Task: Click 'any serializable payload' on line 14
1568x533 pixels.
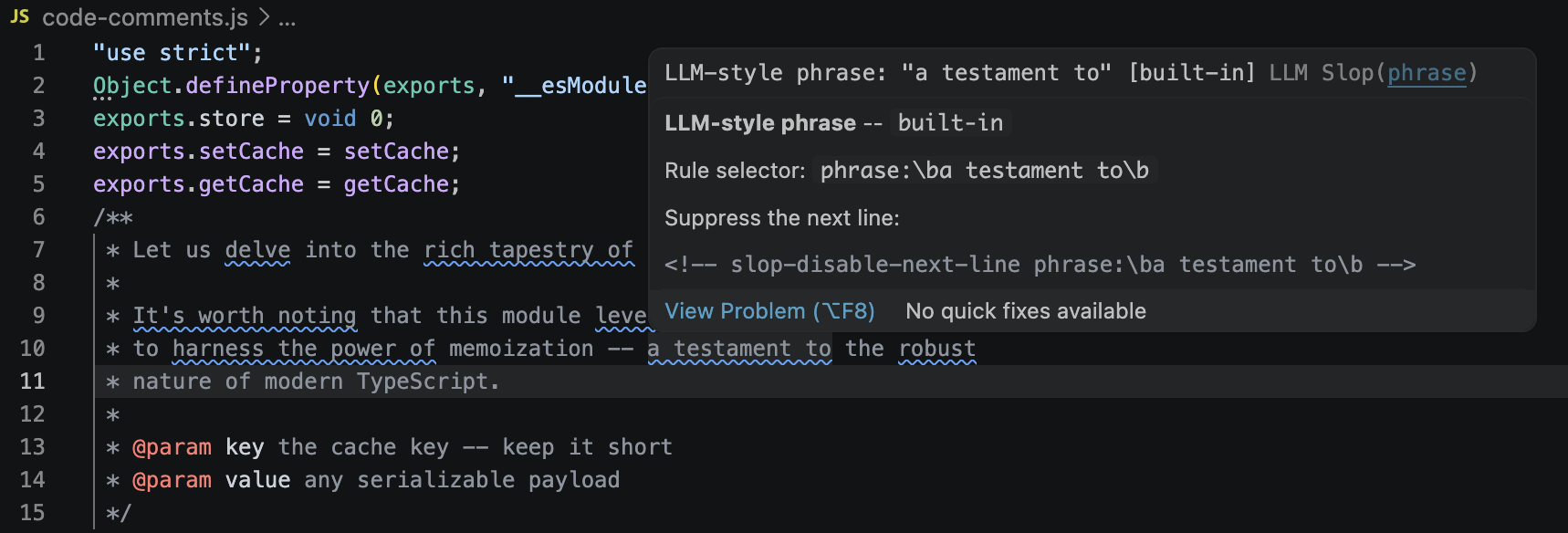Action: (462, 480)
